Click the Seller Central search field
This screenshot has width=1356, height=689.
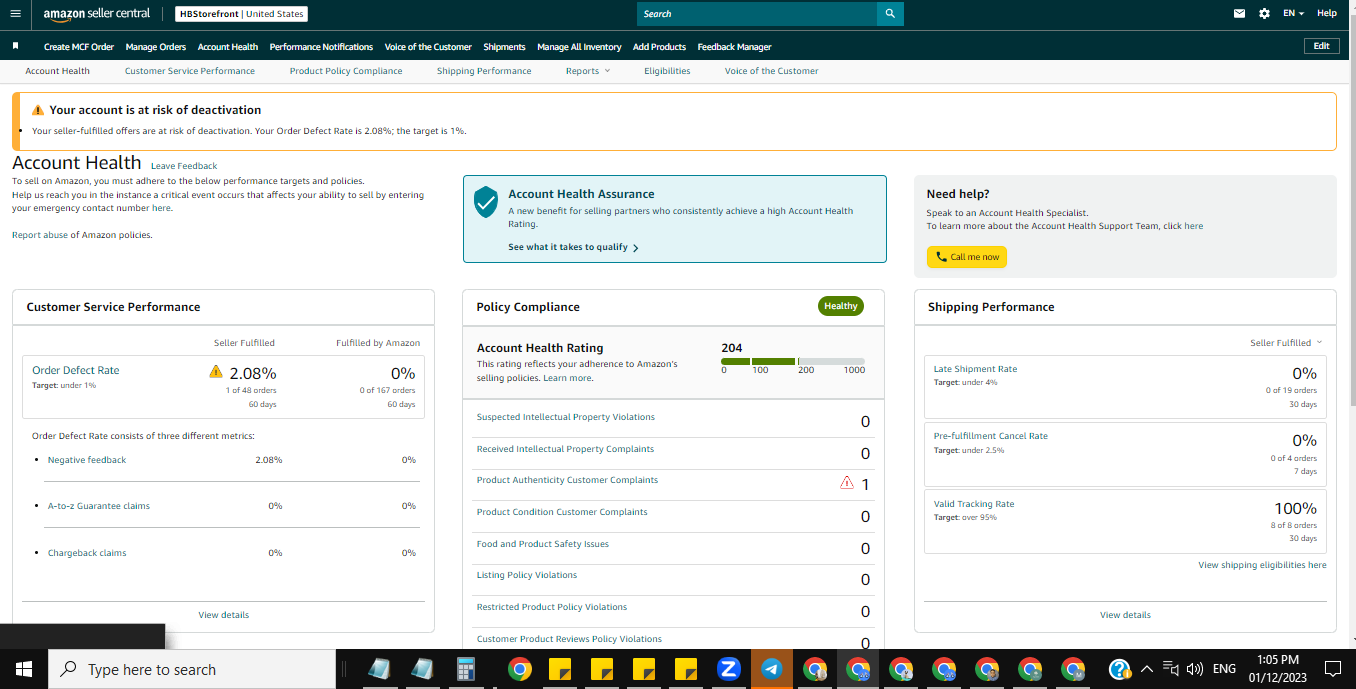(x=757, y=14)
